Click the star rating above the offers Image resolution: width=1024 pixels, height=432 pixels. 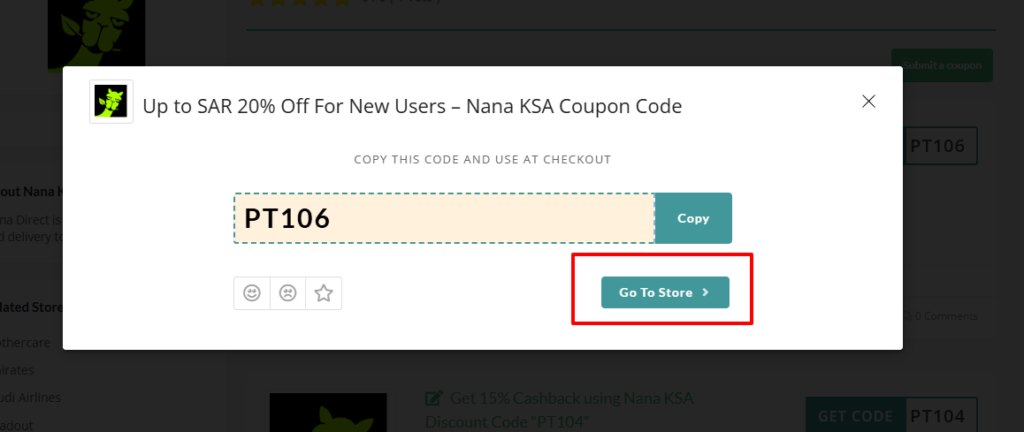[300, 3]
